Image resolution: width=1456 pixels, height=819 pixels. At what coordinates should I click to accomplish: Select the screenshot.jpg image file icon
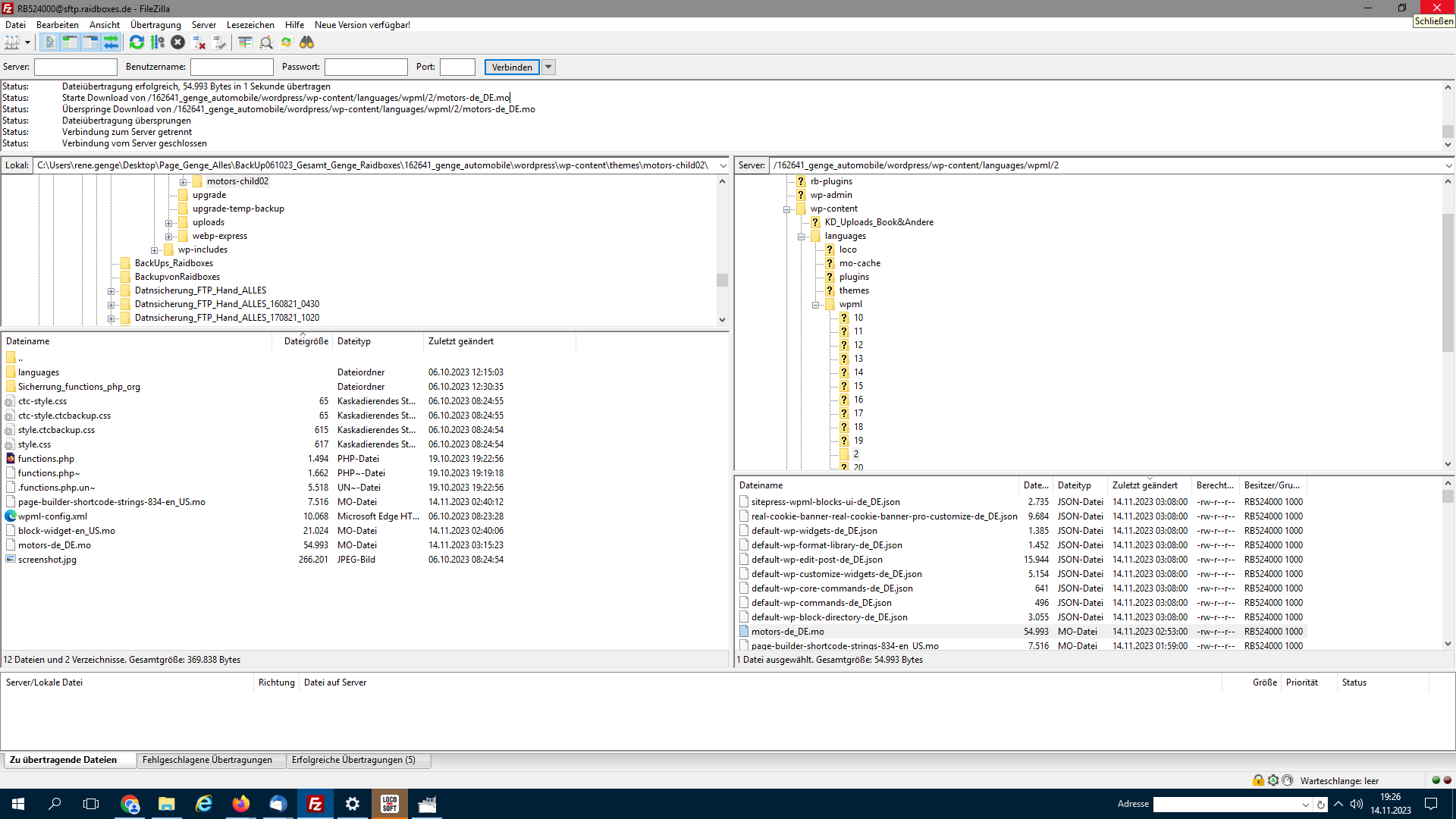tap(11, 560)
